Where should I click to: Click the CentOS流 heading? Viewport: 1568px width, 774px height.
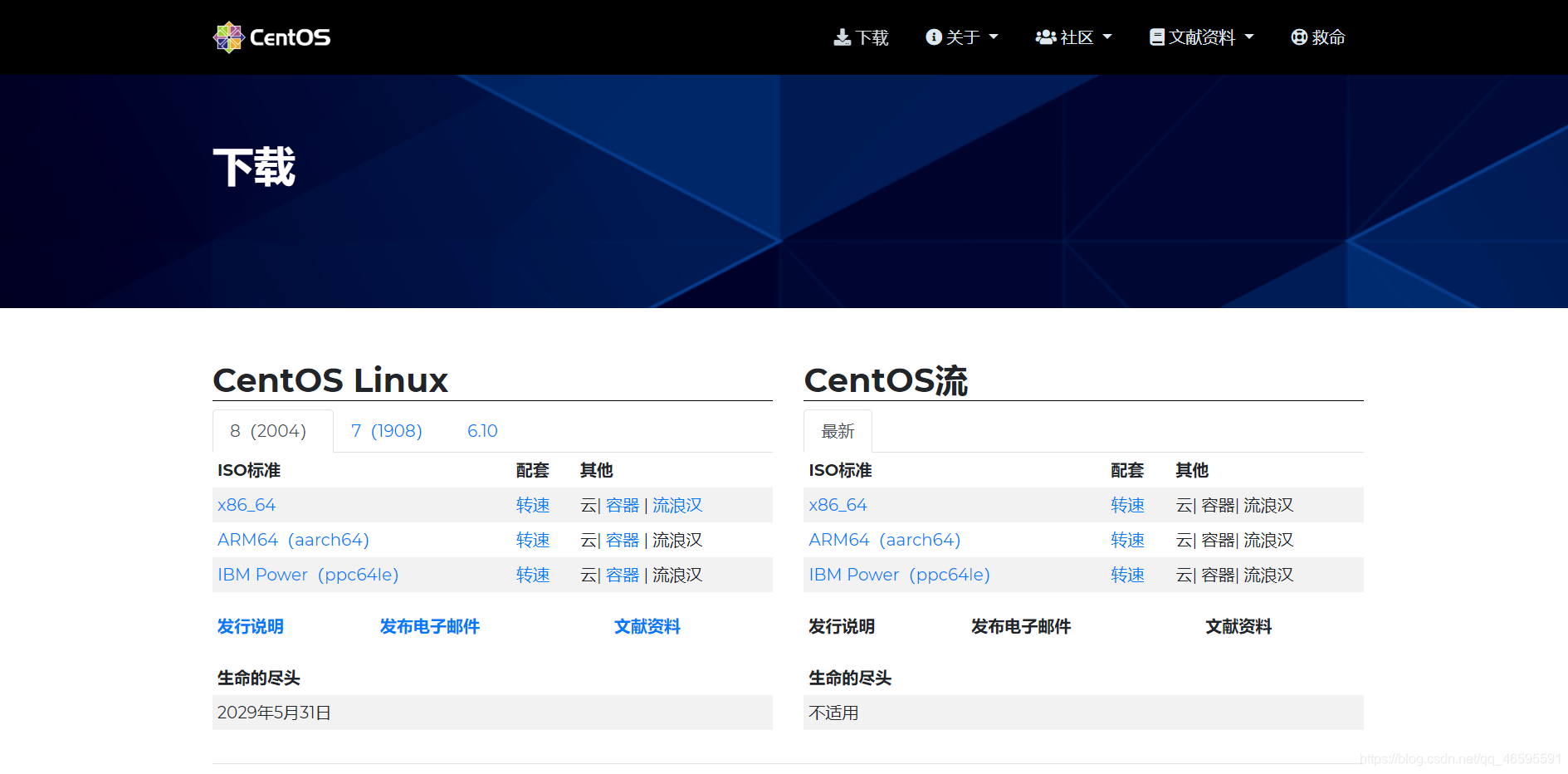point(886,380)
